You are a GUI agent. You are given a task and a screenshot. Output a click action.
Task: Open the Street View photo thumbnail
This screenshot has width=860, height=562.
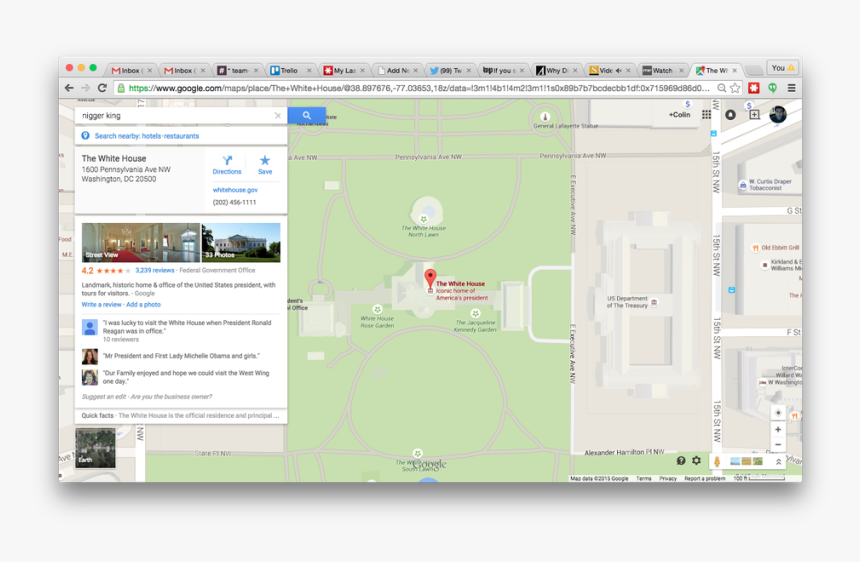pyautogui.click(x=141, y=242)
